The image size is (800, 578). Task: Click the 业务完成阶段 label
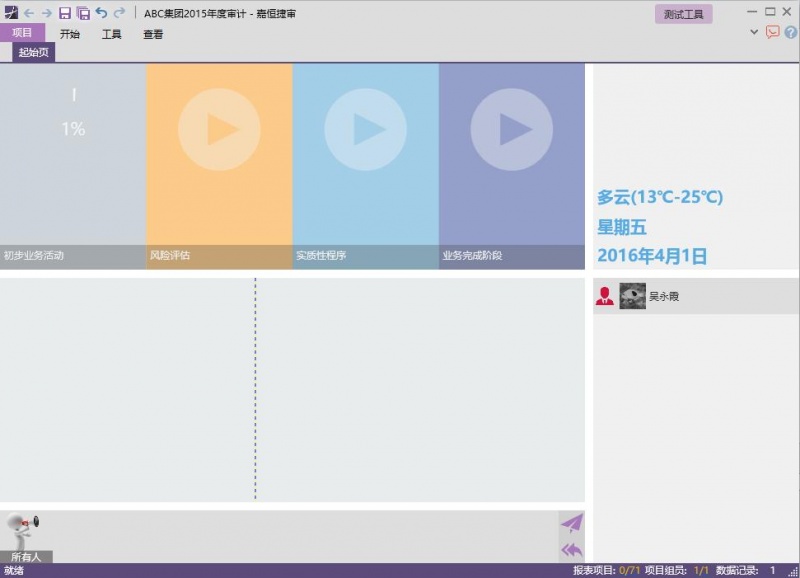click(x=472, y=255)
